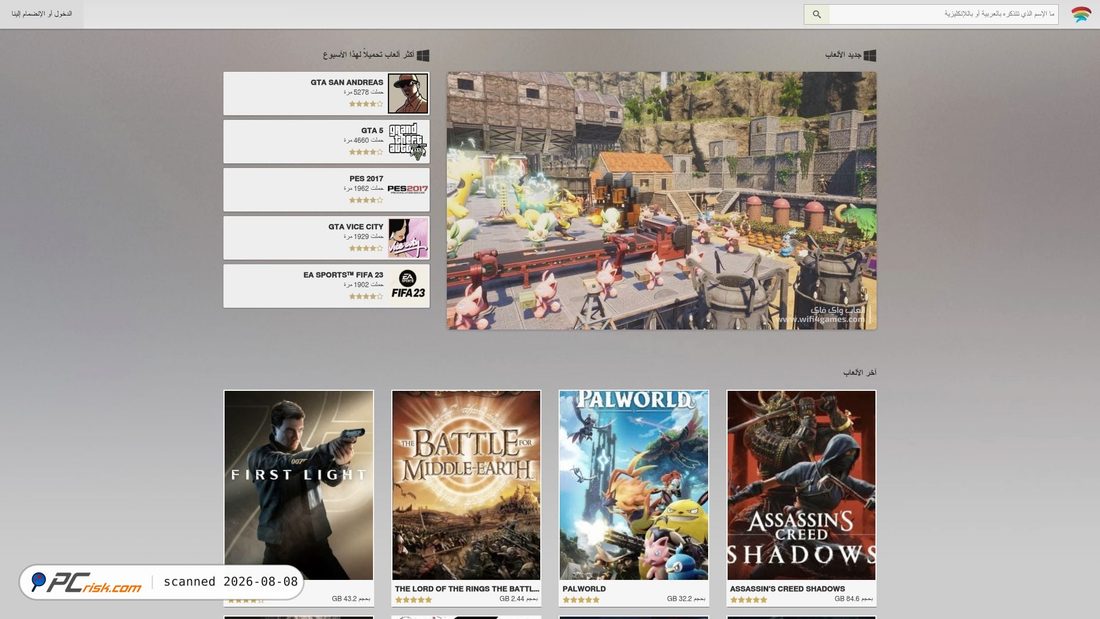This screenshot has height=619, width=1100.
Task: Open the EA SPORTS FIFA 23 title
Action: pyautogui.click(x=343, y=275)
